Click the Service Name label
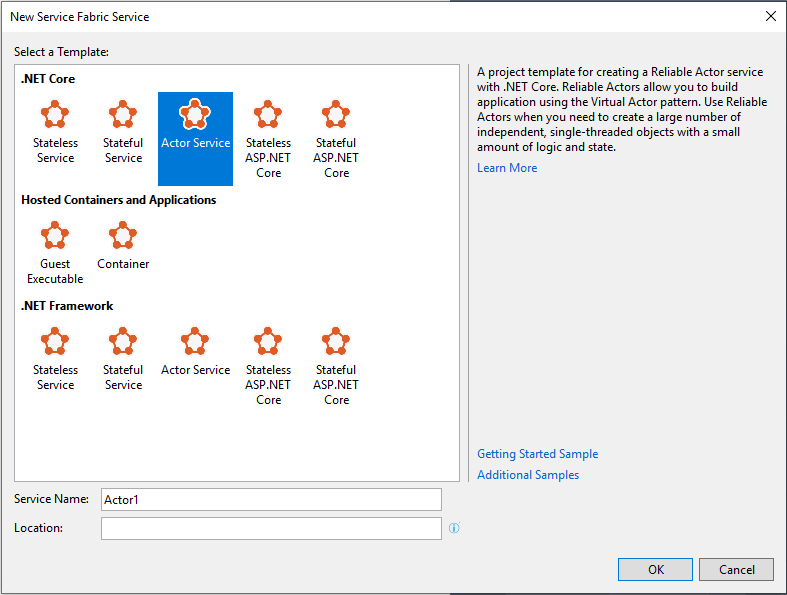Viewport: 787px width, 595px height. tap(51, 499)
